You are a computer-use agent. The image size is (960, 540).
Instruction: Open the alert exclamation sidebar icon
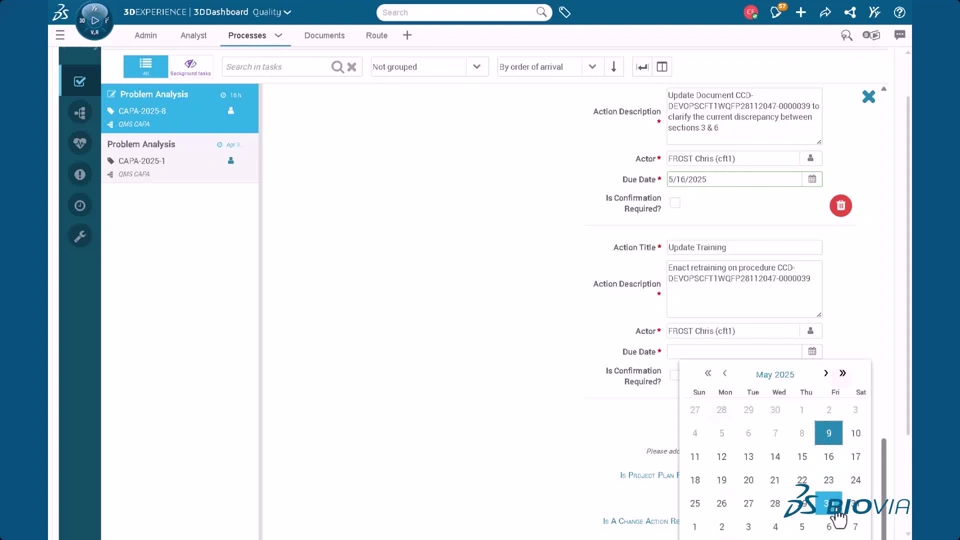[x=80, y=174]
